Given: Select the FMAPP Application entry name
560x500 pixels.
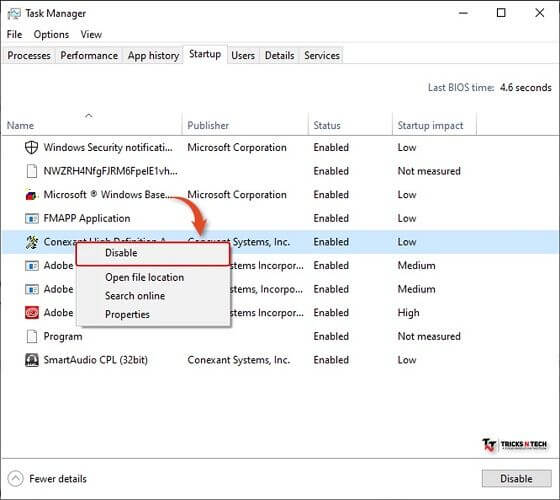Looking at the screenshot, I should pyautogui.click(x=87, y=218).
